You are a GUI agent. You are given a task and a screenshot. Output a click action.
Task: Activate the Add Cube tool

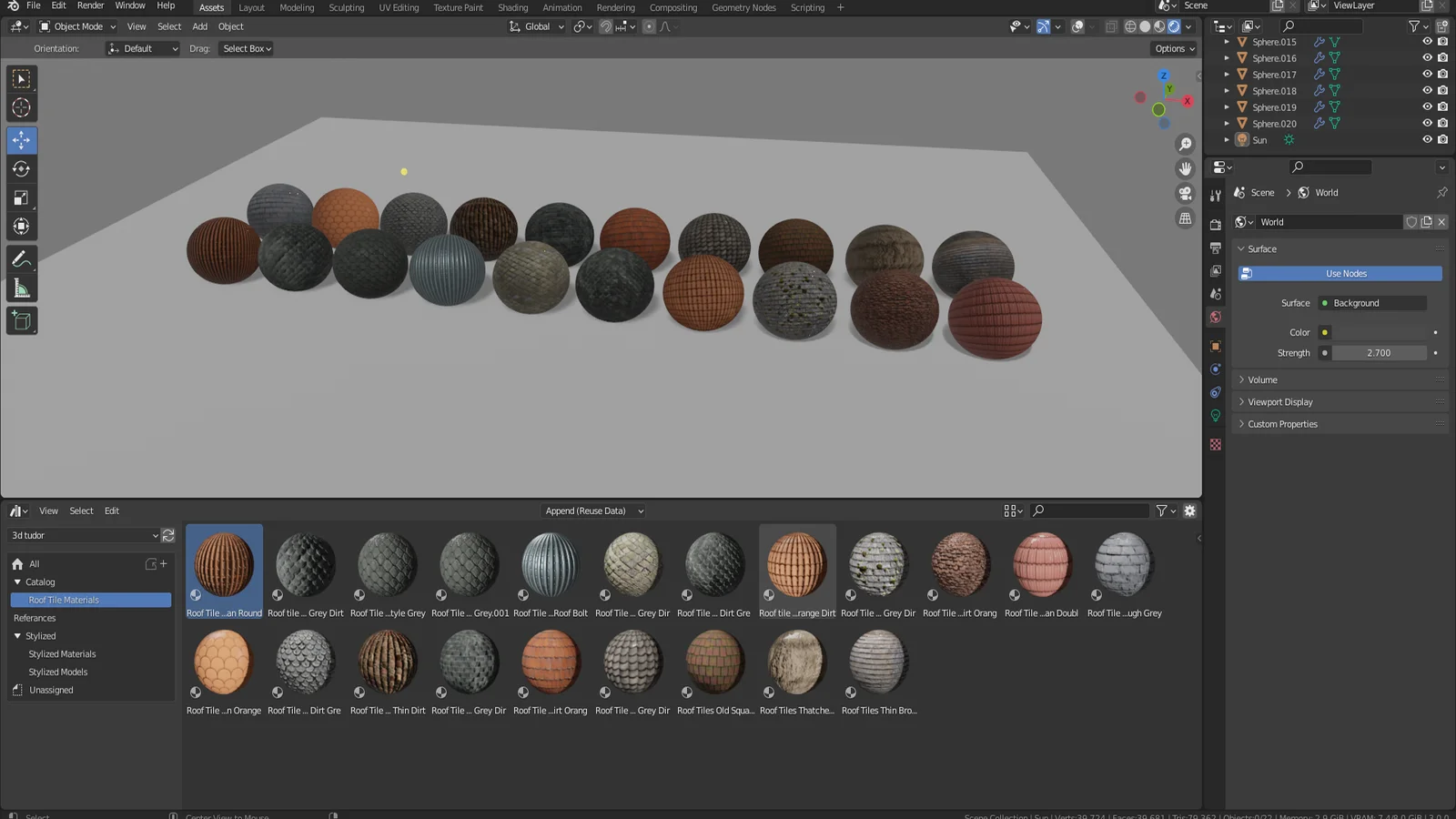point(21,320)
